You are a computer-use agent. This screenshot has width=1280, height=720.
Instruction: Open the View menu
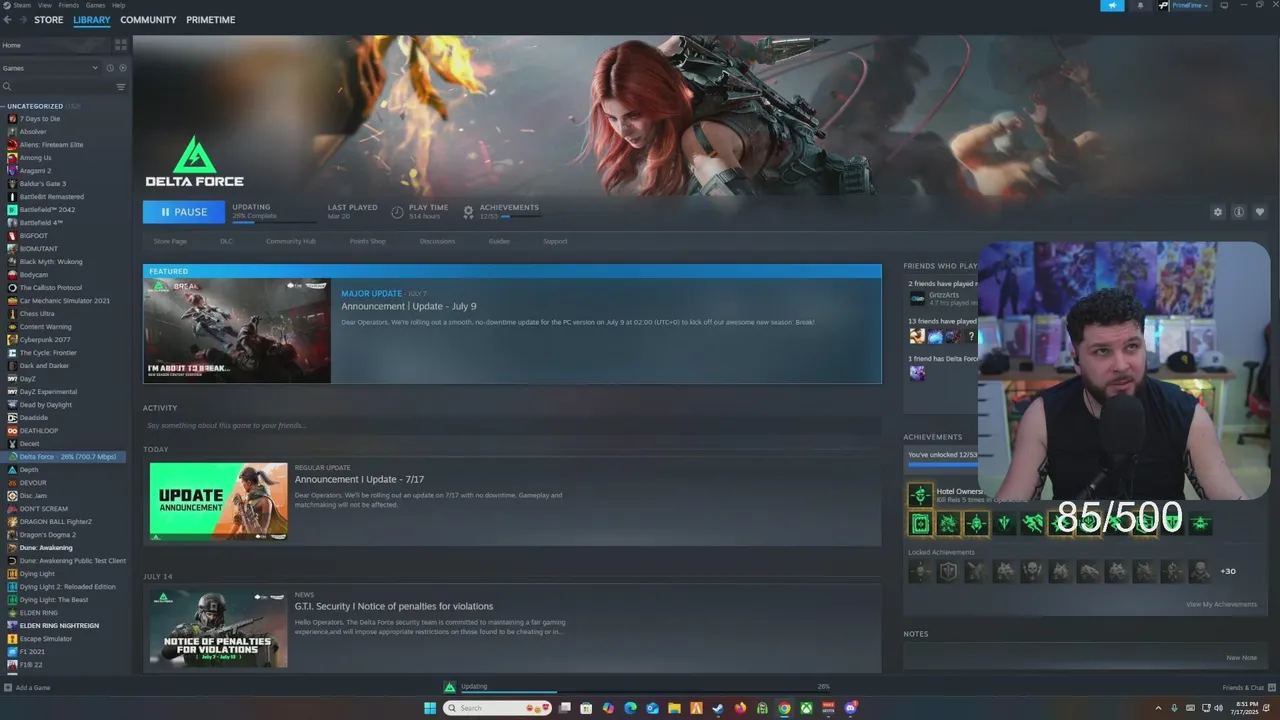(x=44, y=5)
